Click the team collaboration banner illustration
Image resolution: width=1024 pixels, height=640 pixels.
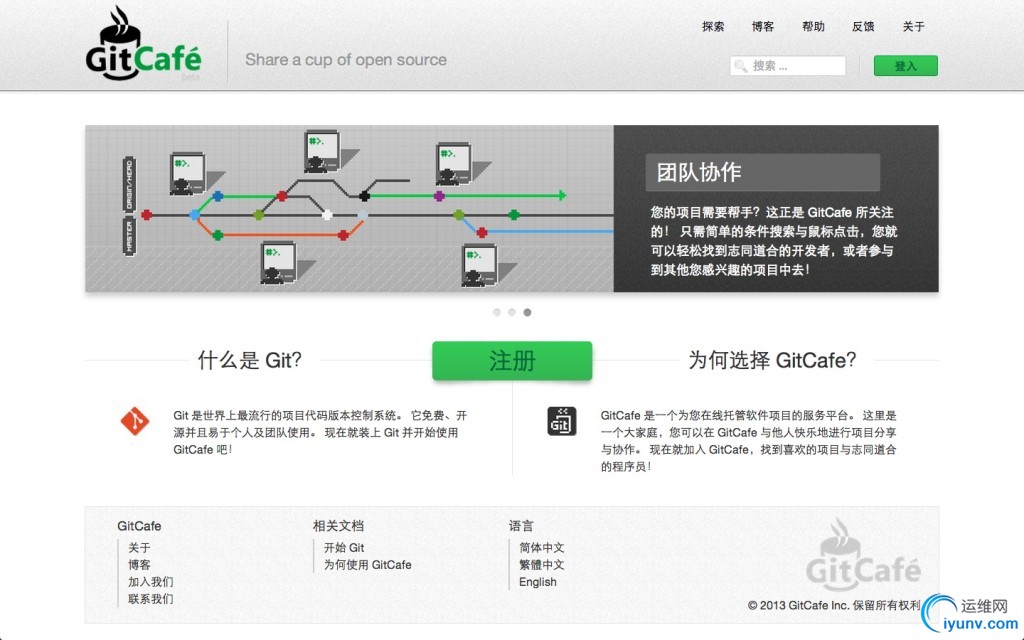point(349,208)
